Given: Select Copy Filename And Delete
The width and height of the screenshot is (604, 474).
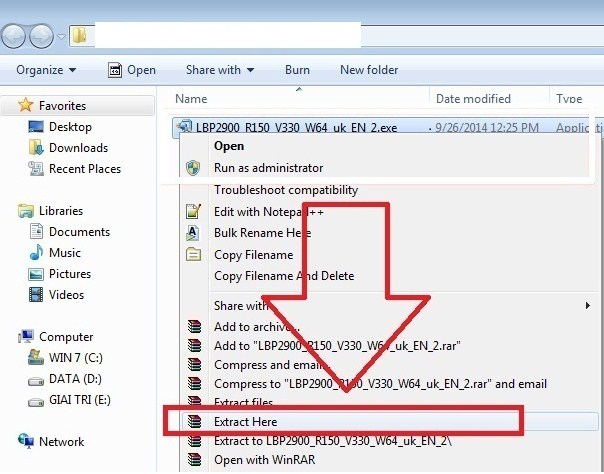Looking at the screenshot, I should pyautogui.click(x=284, y=276).
